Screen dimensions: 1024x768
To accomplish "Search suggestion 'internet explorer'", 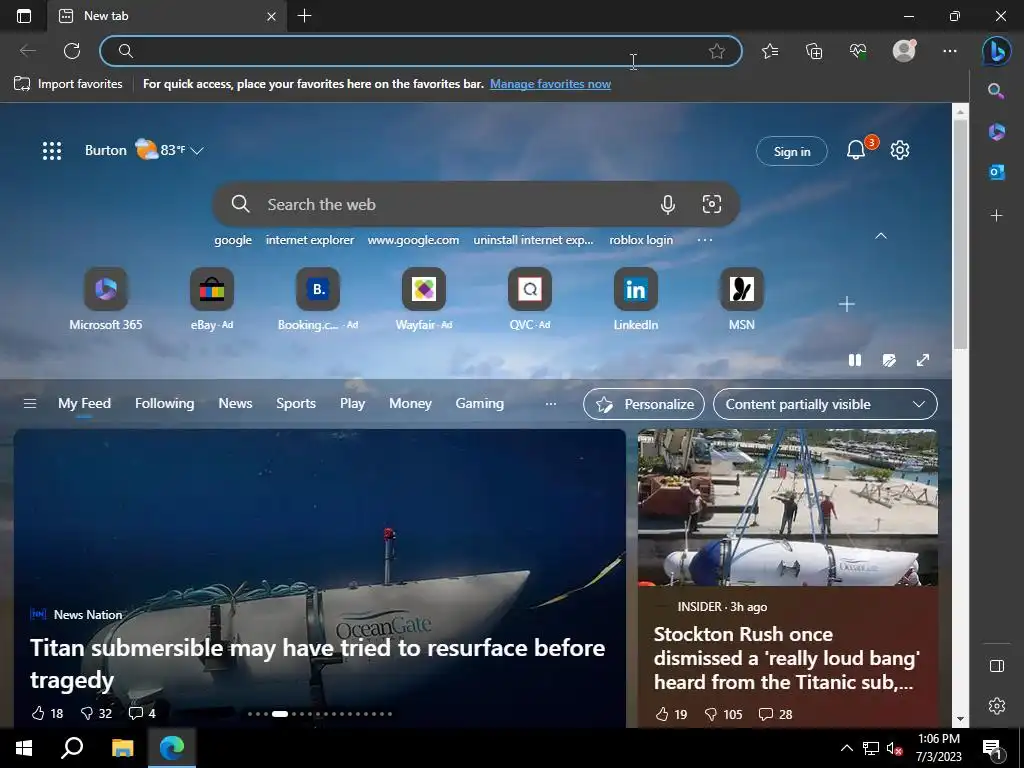I will coord(310,240).
